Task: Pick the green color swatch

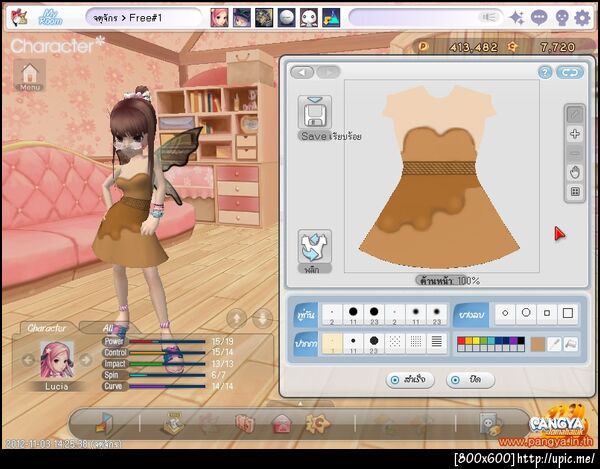Action: tap(484, 341)
